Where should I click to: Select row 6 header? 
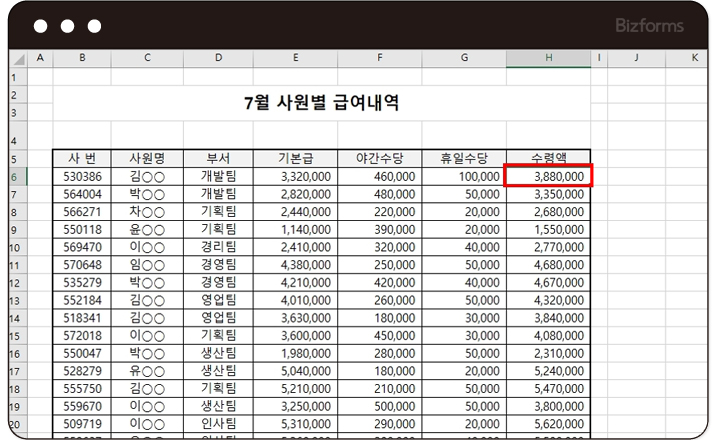(x=14, y=177)
